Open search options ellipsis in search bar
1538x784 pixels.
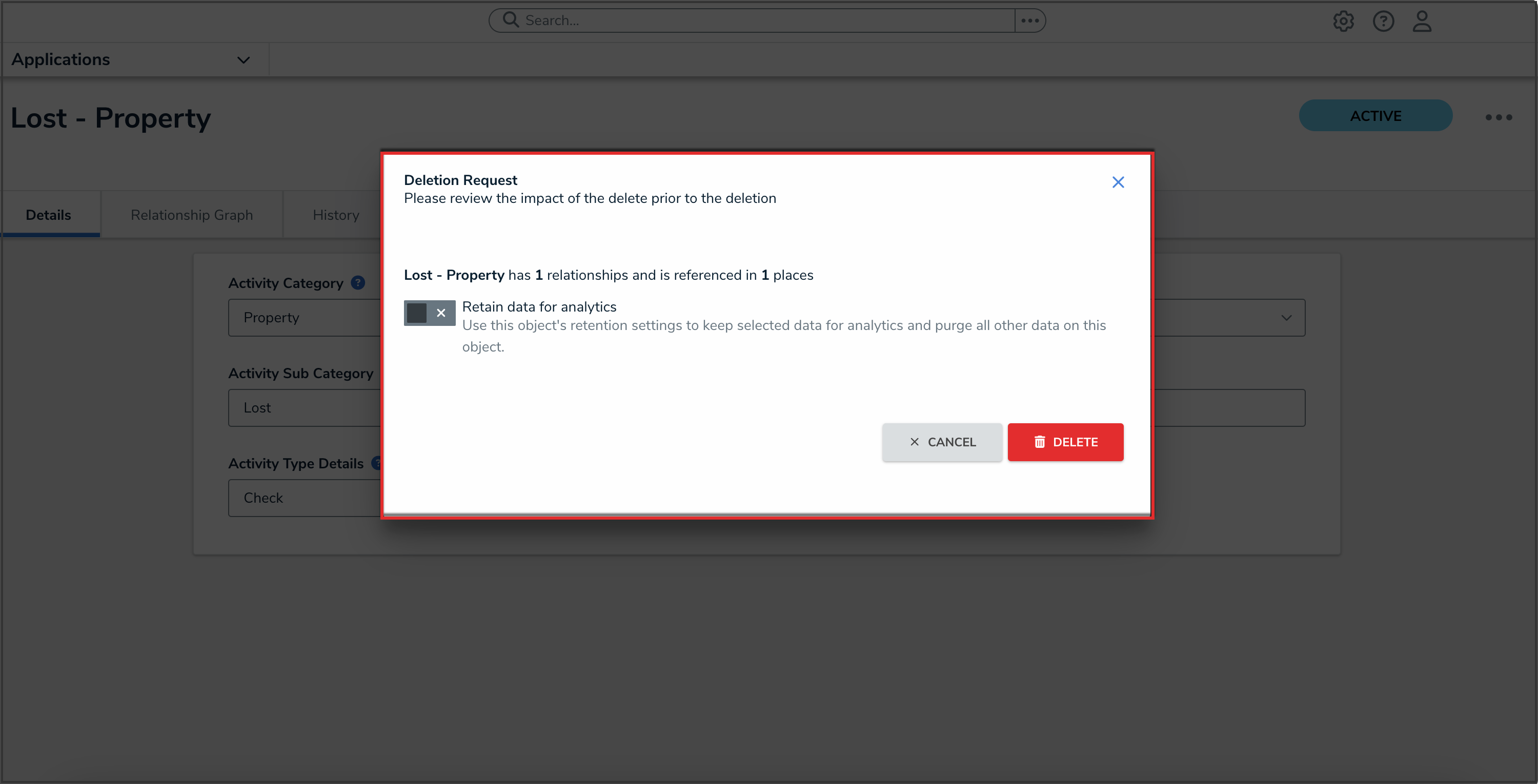pos(1030,20)
